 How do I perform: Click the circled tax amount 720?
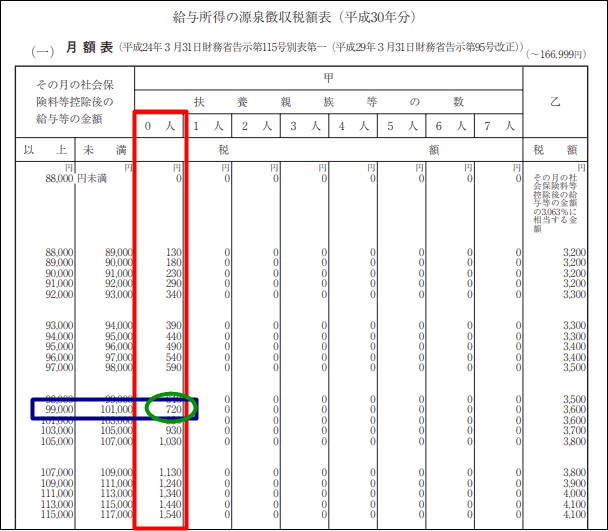[x=174, y=410]
